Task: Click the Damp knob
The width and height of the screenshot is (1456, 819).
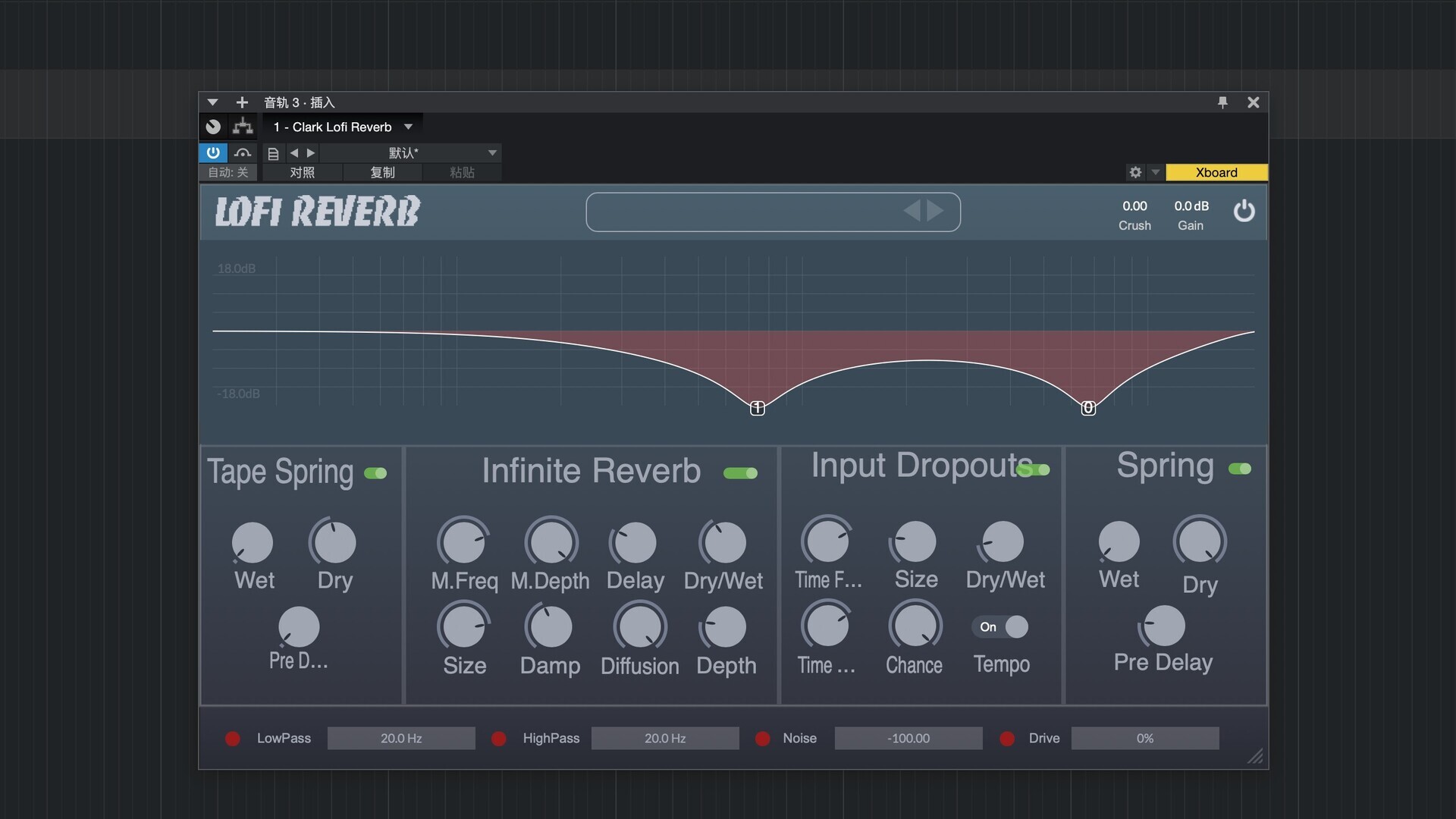Action: (550, 627)
